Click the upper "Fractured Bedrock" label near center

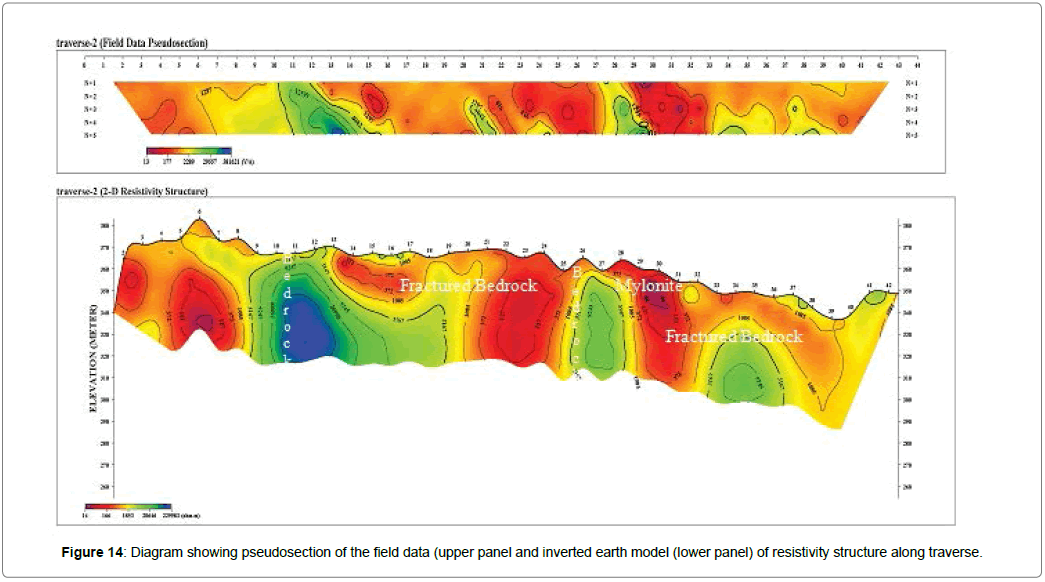(468, 286)
